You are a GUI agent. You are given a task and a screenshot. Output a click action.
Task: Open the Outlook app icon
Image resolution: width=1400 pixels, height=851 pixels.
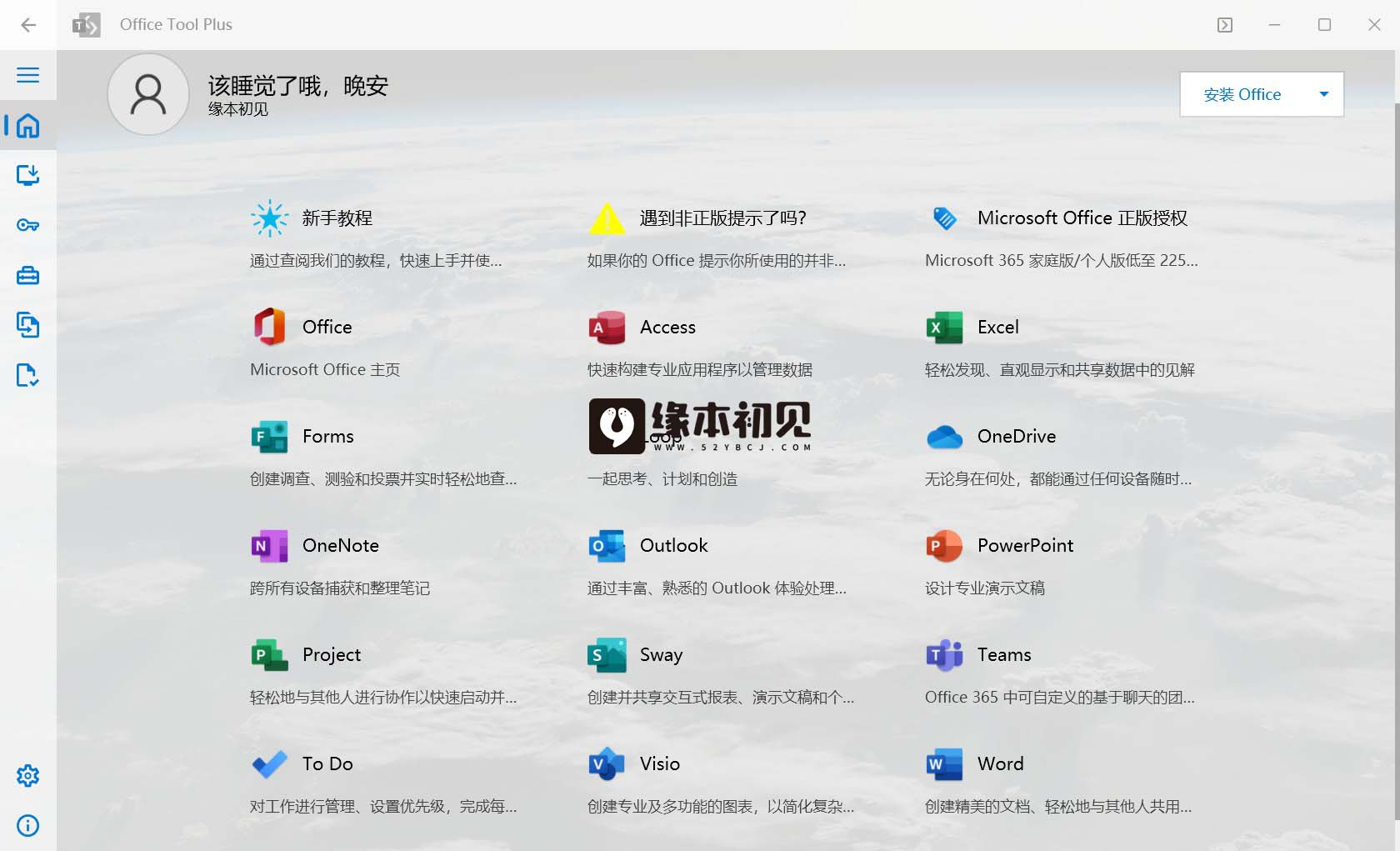point(607,546)
